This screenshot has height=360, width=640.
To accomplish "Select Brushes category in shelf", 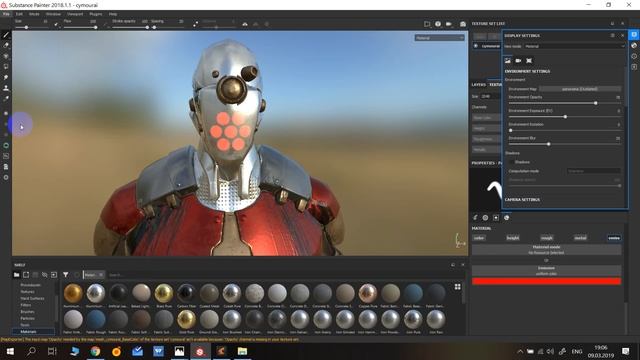I will 27,311.
